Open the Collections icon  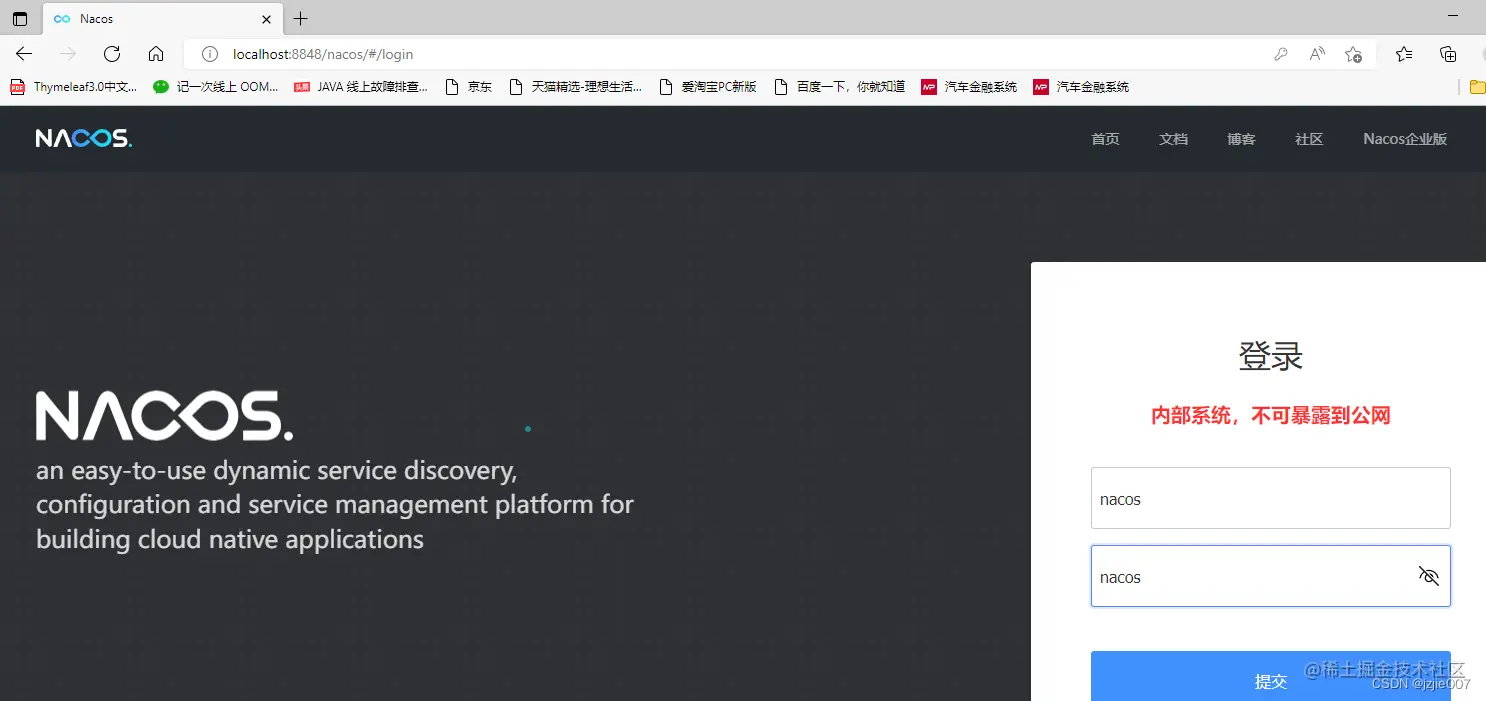(1448, 54)
